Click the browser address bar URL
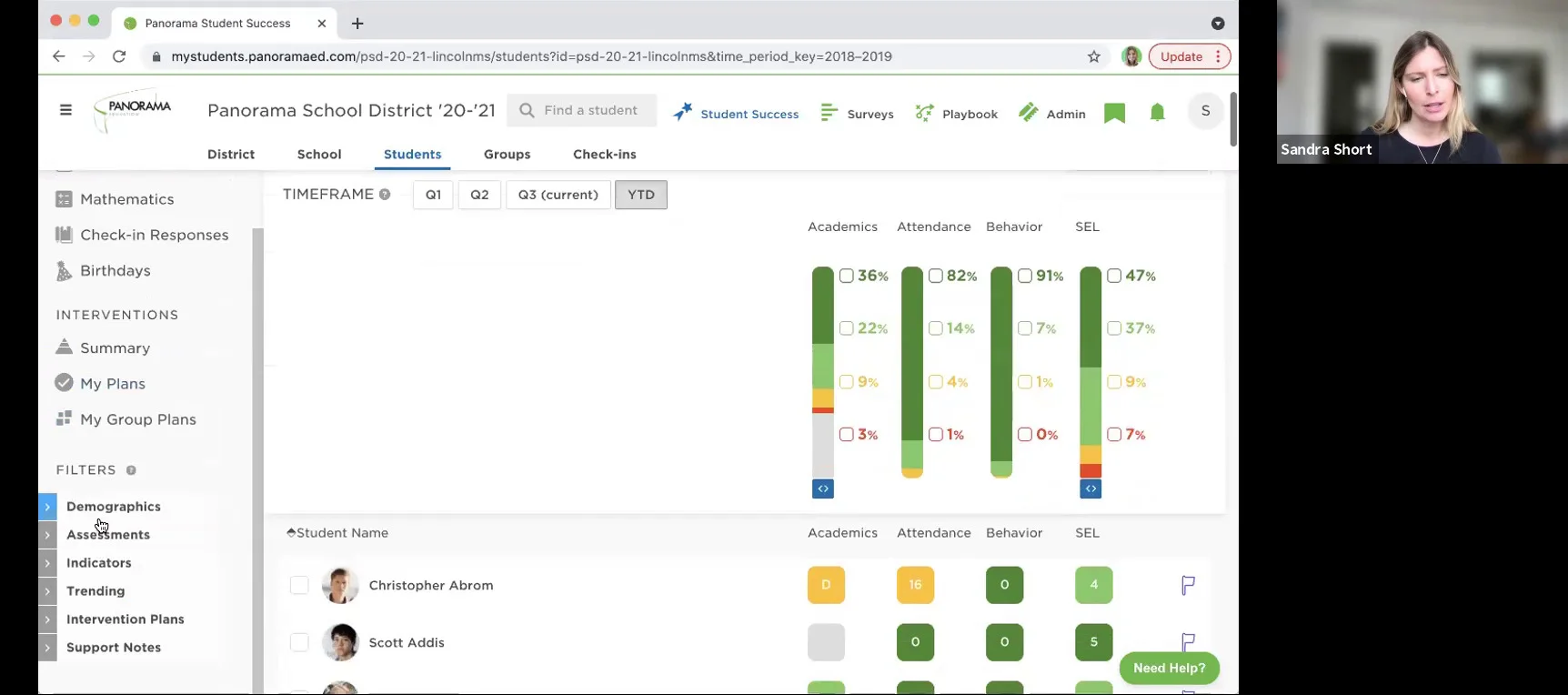 (531, 56)
